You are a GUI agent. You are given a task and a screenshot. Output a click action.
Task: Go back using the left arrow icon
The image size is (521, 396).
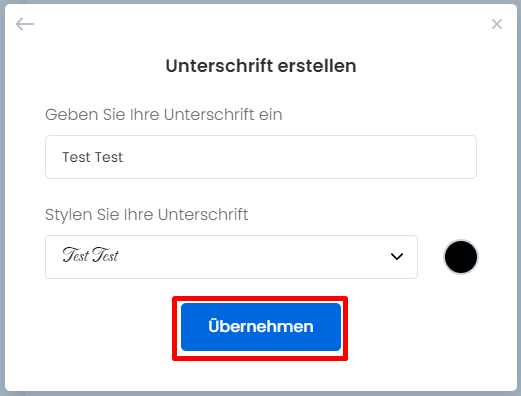pos(25,24)
